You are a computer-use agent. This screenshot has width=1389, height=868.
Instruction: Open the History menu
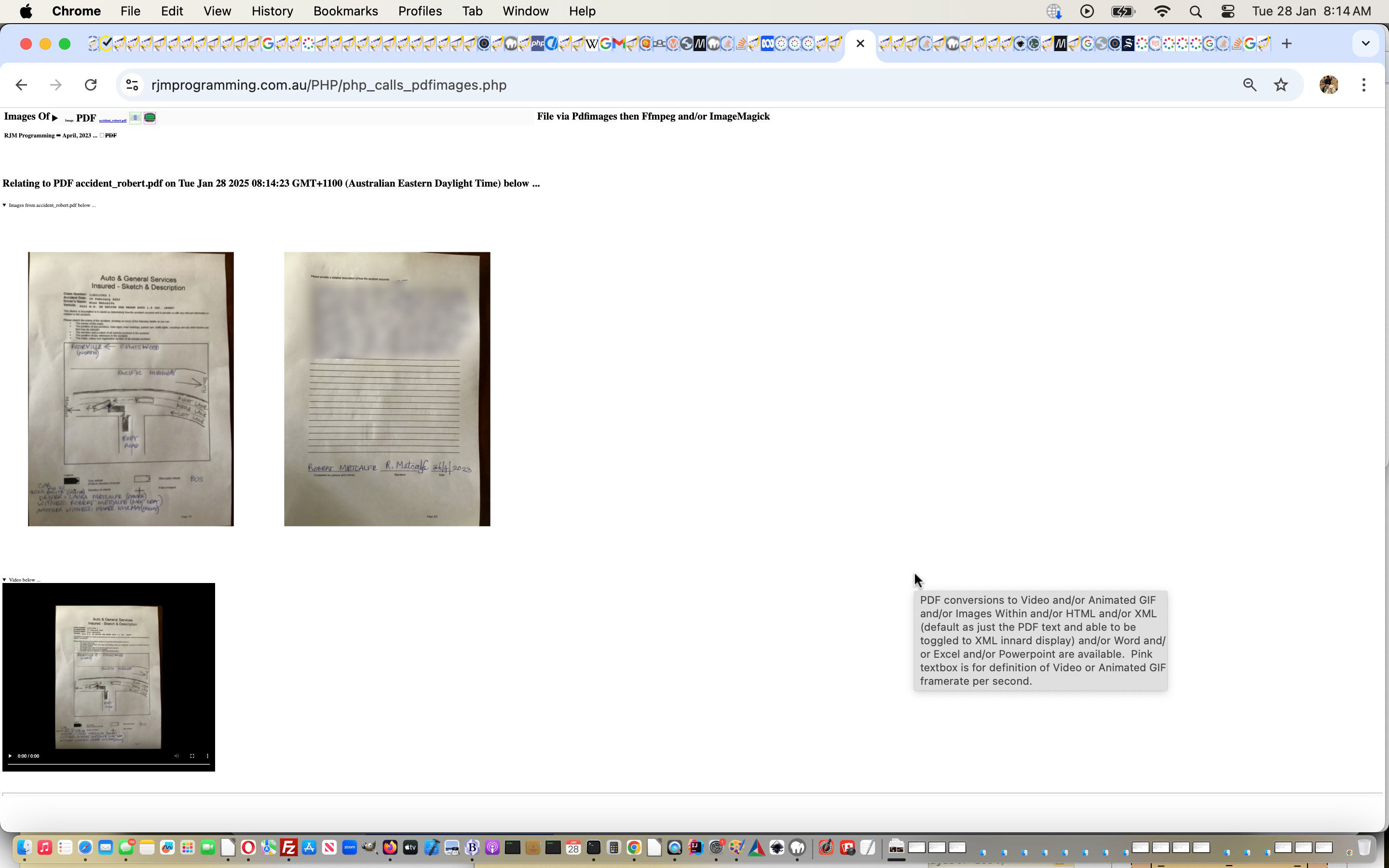click(272, 11)
